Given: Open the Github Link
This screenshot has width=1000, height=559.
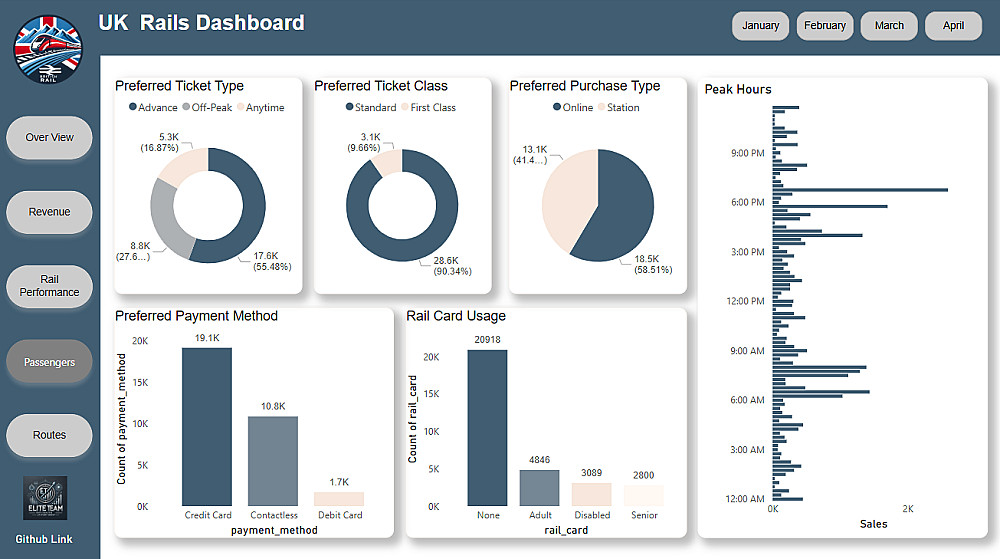Looking at the screenshot, I should pos(44,539).
